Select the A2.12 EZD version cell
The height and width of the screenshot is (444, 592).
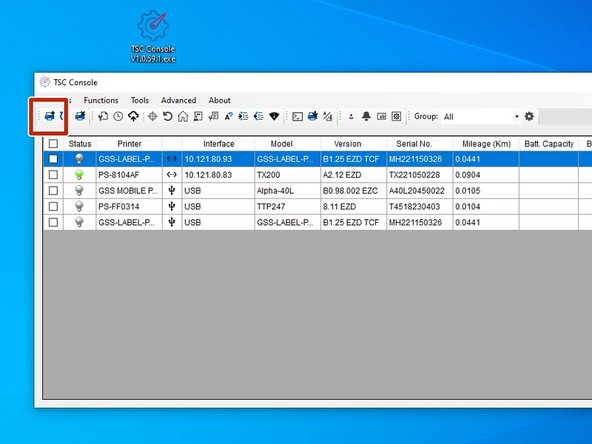[353, 175]
